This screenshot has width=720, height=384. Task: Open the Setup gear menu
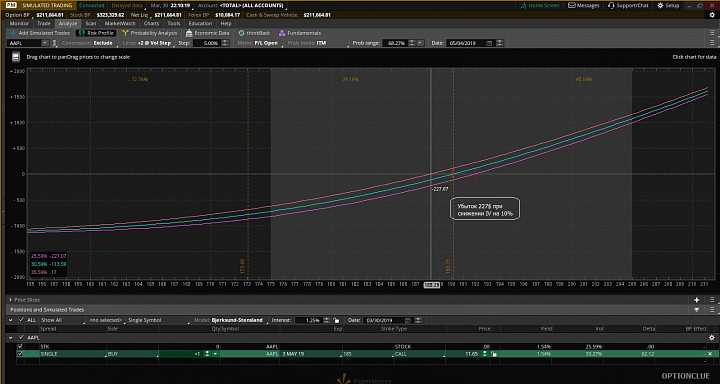click(x=668, y=6)
